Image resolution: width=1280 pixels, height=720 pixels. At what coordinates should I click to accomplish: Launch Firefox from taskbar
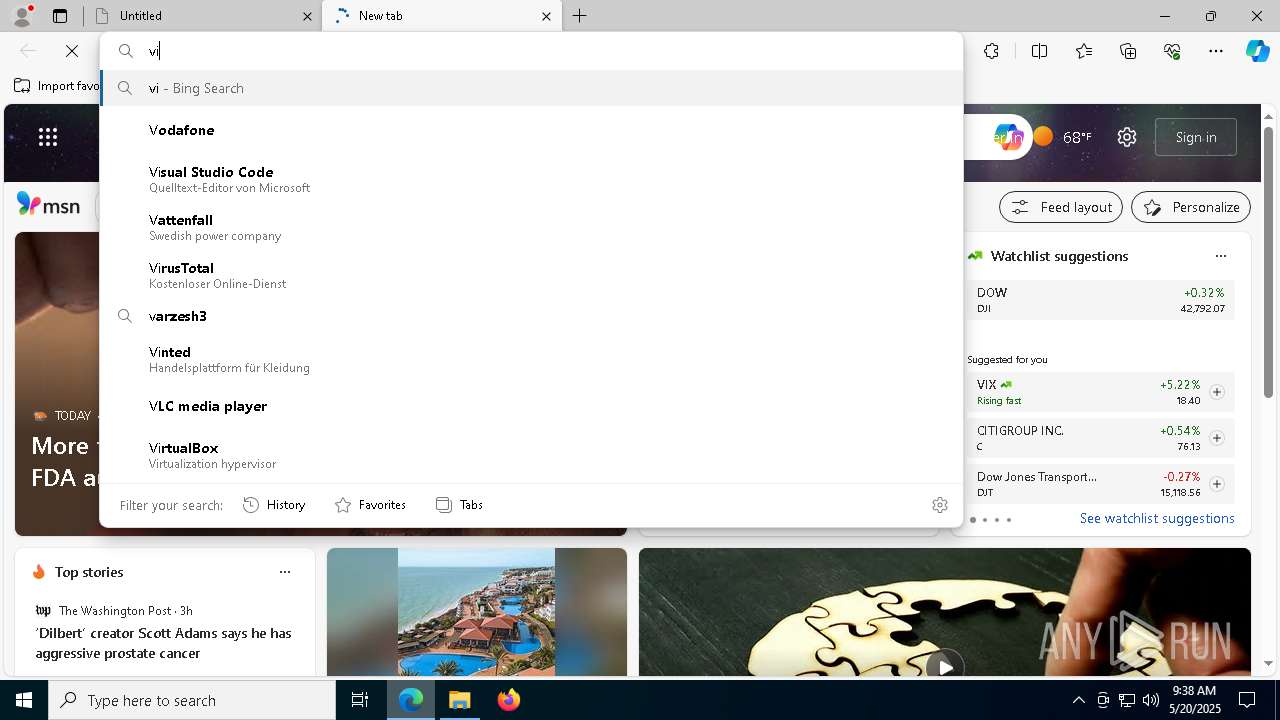pos(509,700)
